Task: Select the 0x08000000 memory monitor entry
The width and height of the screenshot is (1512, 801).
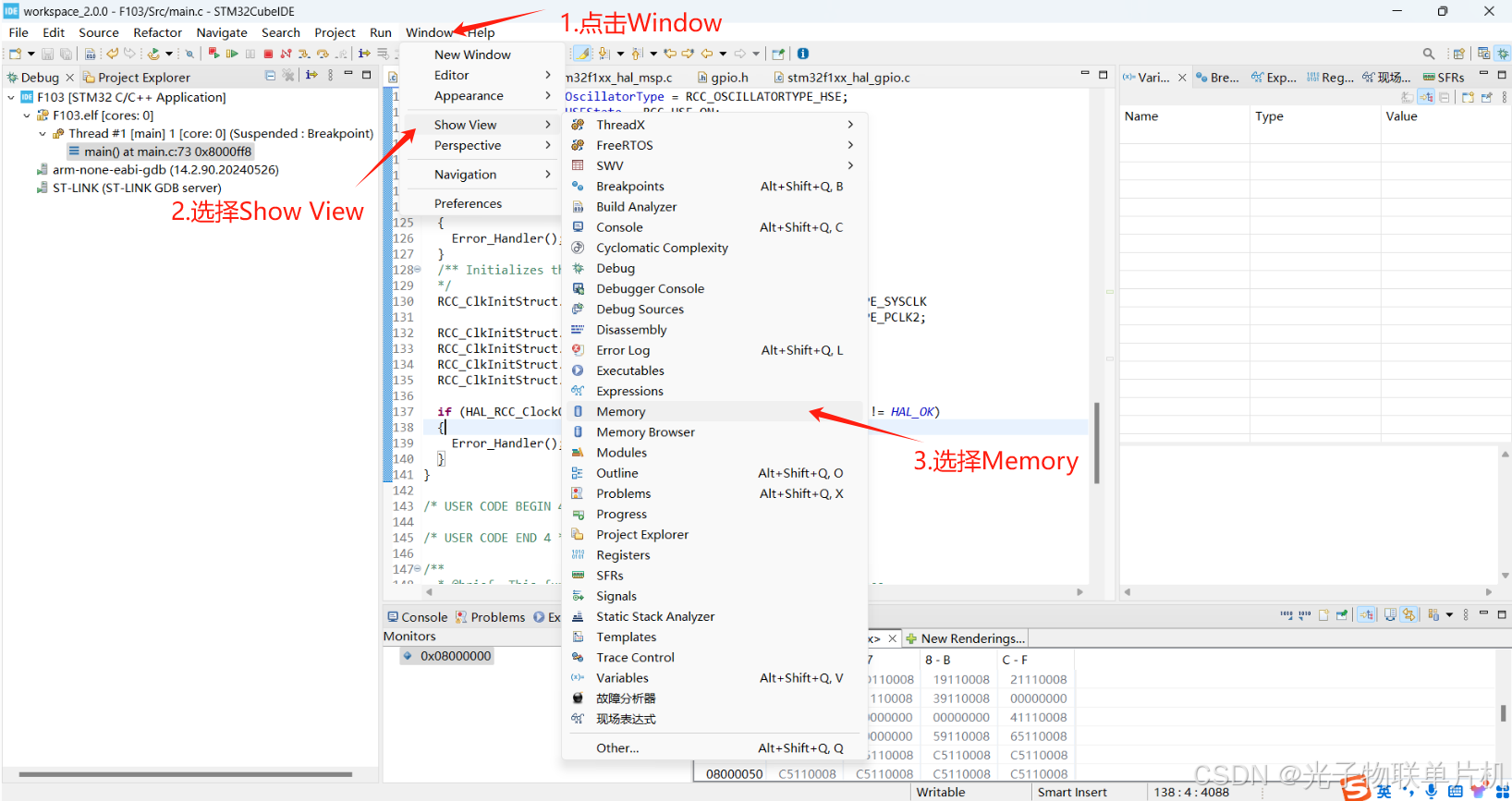Action: 447,656
